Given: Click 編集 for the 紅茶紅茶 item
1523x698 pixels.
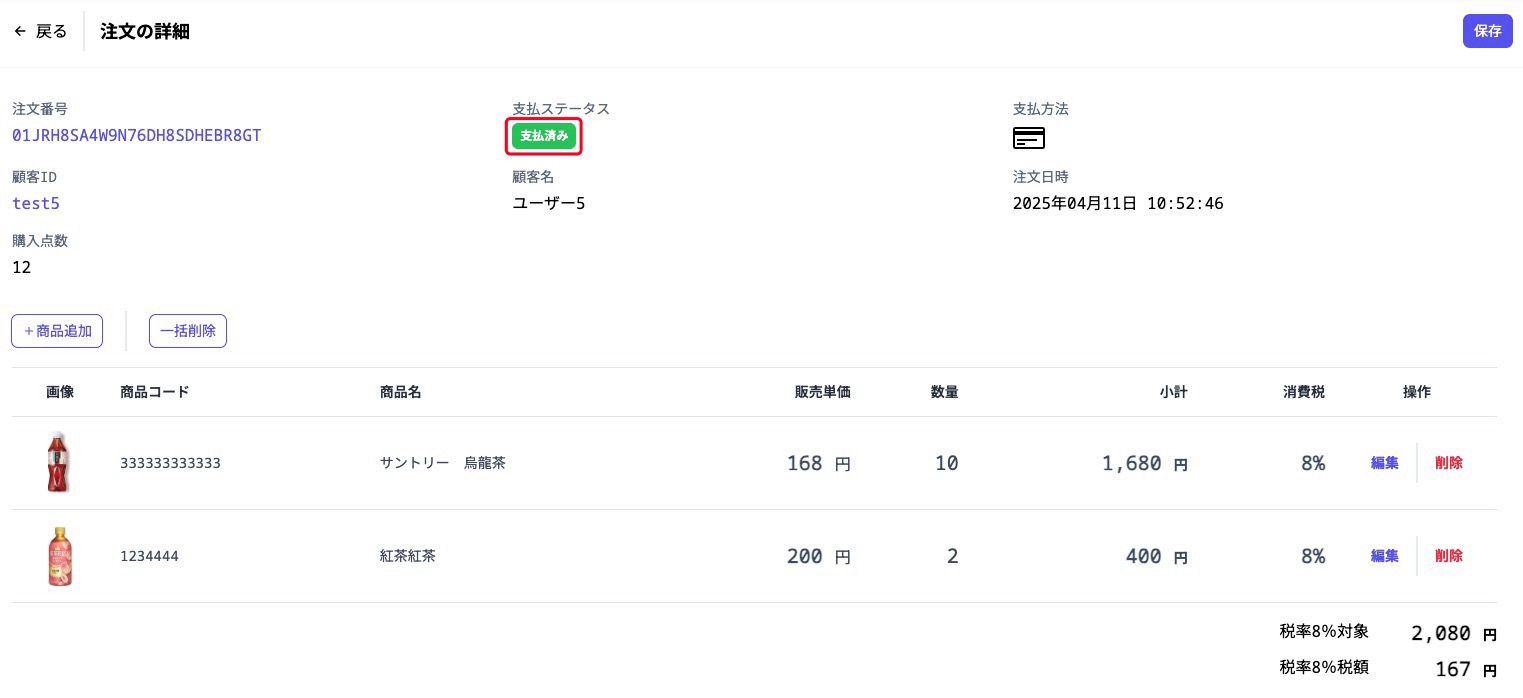Looking at the screenshot, I should point(1384,556).
